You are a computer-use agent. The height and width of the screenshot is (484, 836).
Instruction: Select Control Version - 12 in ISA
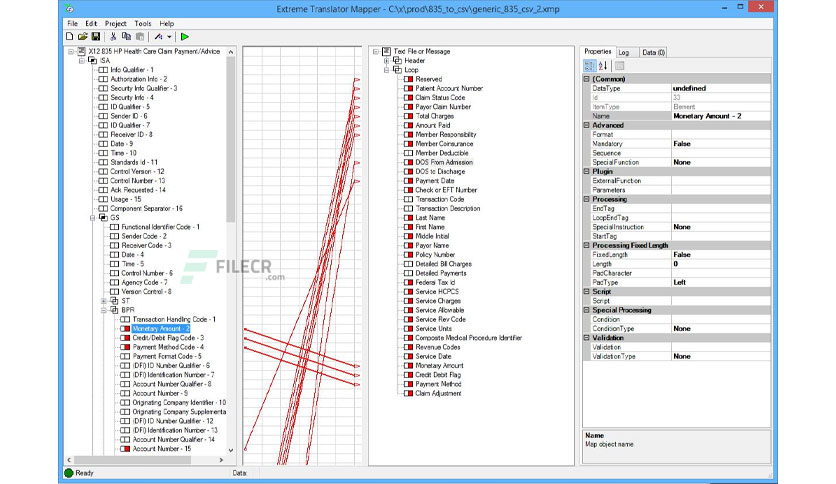[x=137, y=172]
